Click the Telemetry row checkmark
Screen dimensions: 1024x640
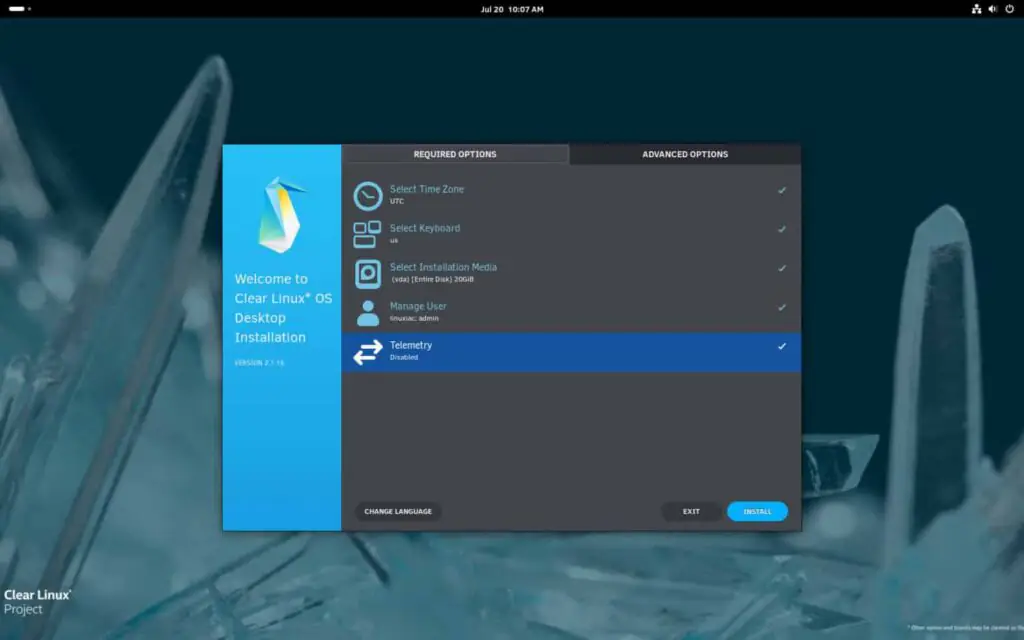coord(782,346)
